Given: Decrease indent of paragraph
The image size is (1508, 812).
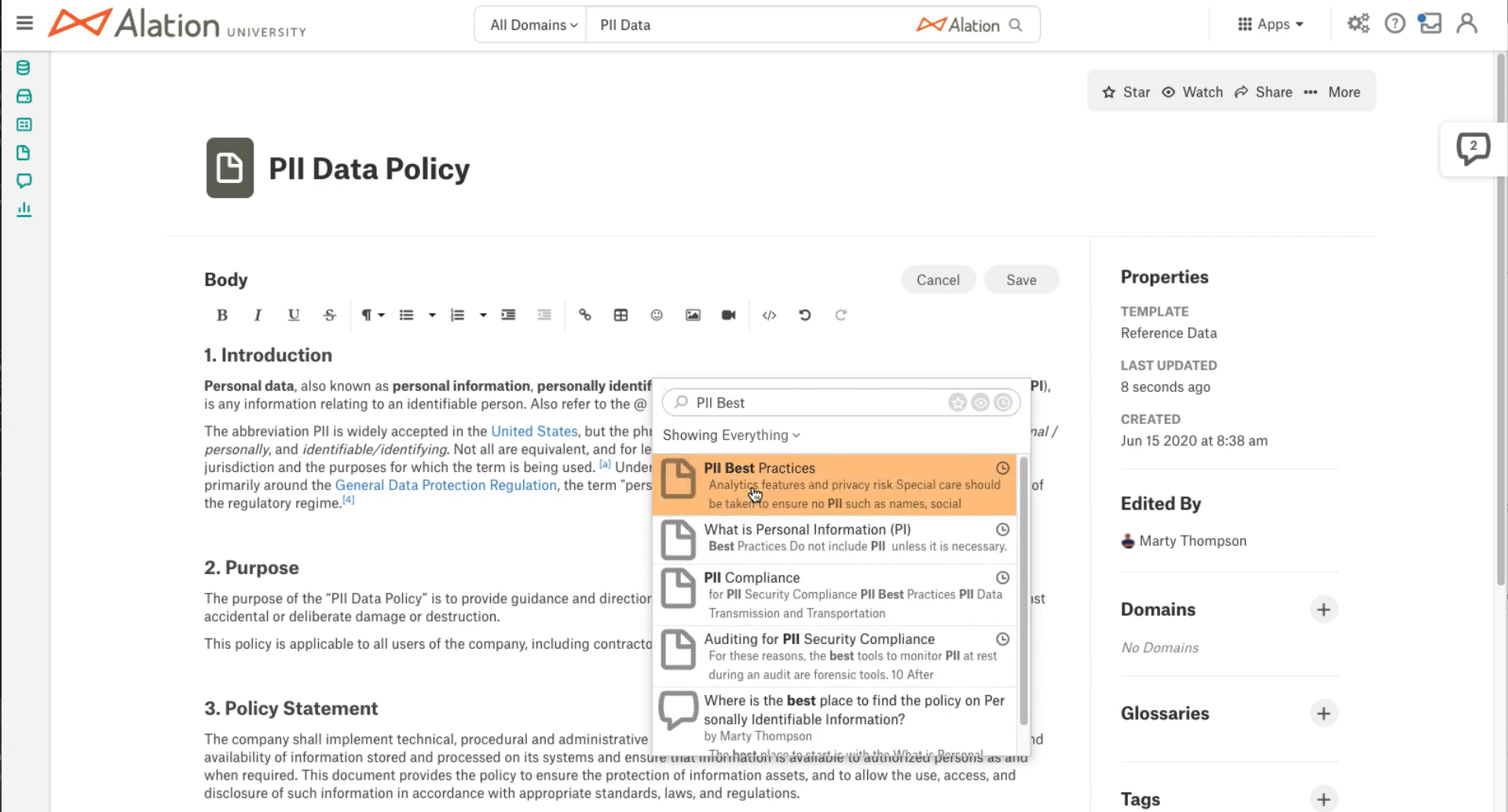Looking at the screenshot, I should point(544,315).
